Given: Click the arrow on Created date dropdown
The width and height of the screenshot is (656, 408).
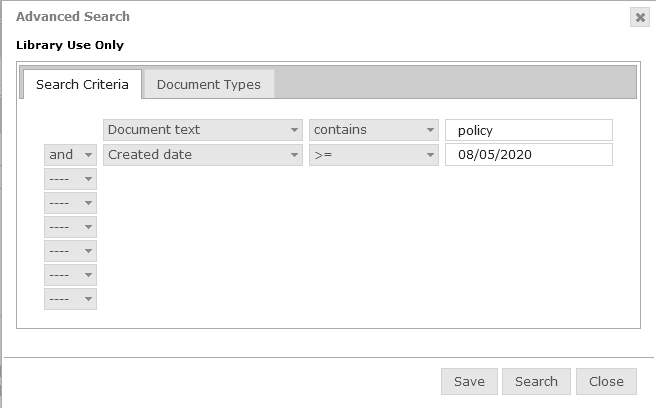Looking at the screenshot, I should (294, 155).
